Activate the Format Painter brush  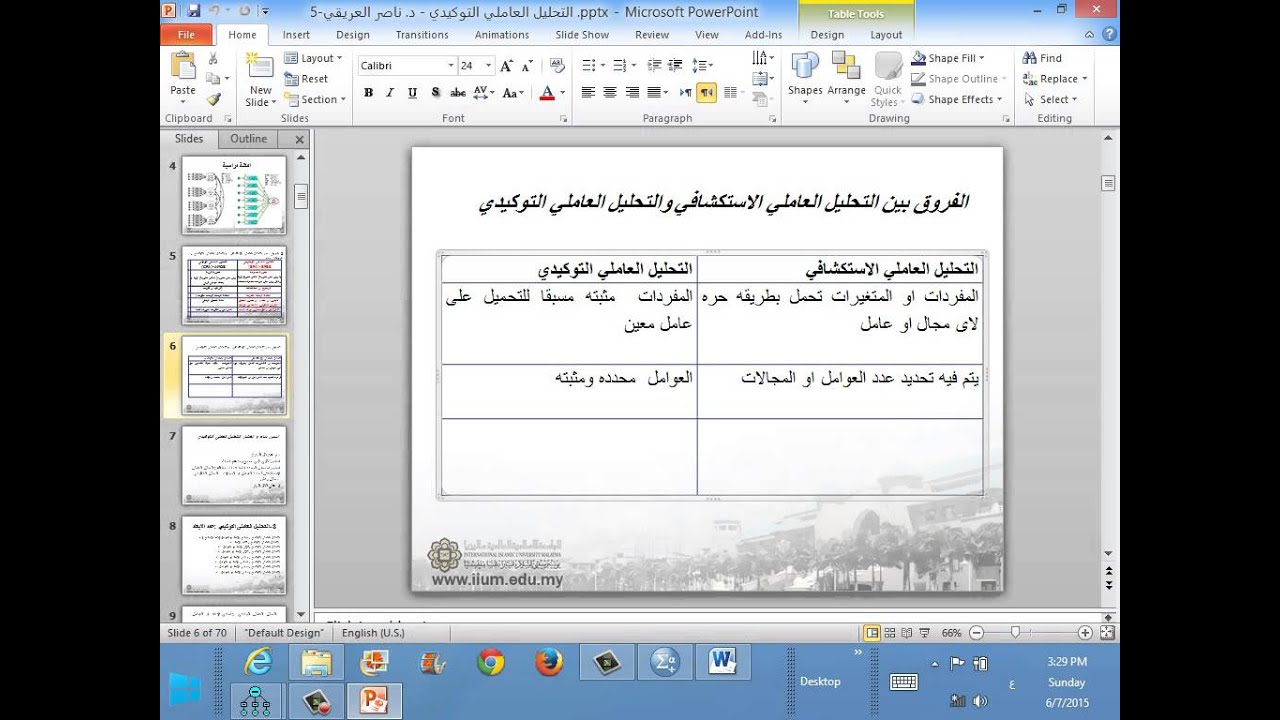[213, 99]
